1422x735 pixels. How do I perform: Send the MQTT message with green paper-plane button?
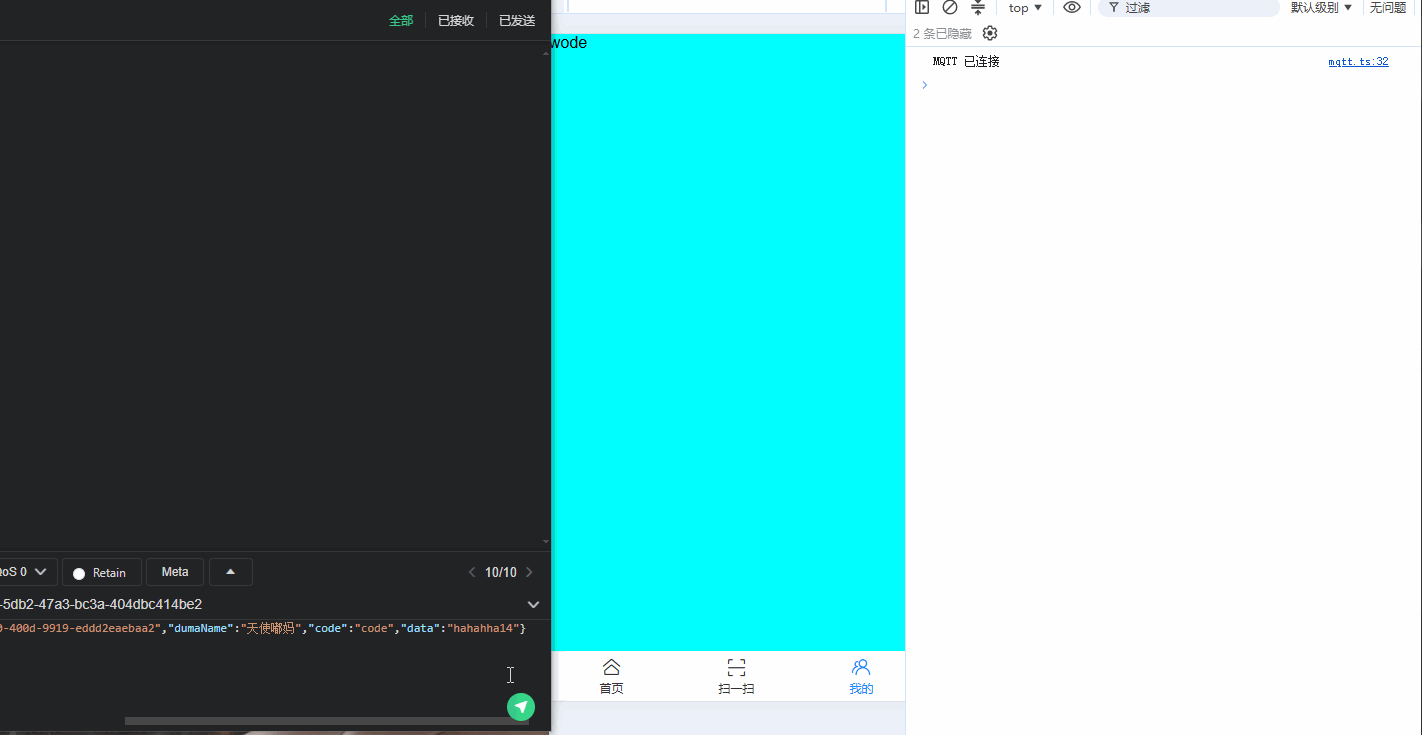[x=520, y=707]
